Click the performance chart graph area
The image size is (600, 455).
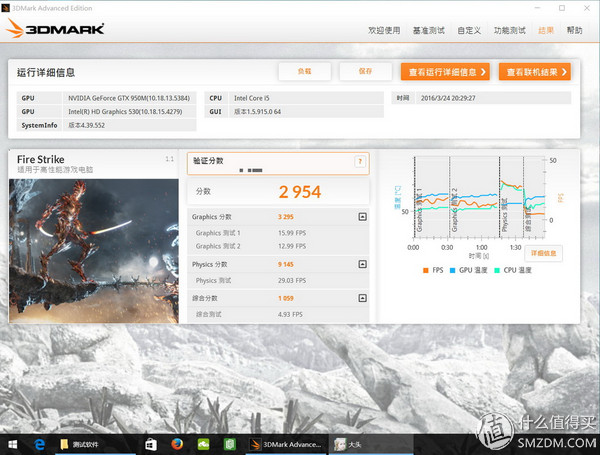pyautogui.click(x=479, y=197)
